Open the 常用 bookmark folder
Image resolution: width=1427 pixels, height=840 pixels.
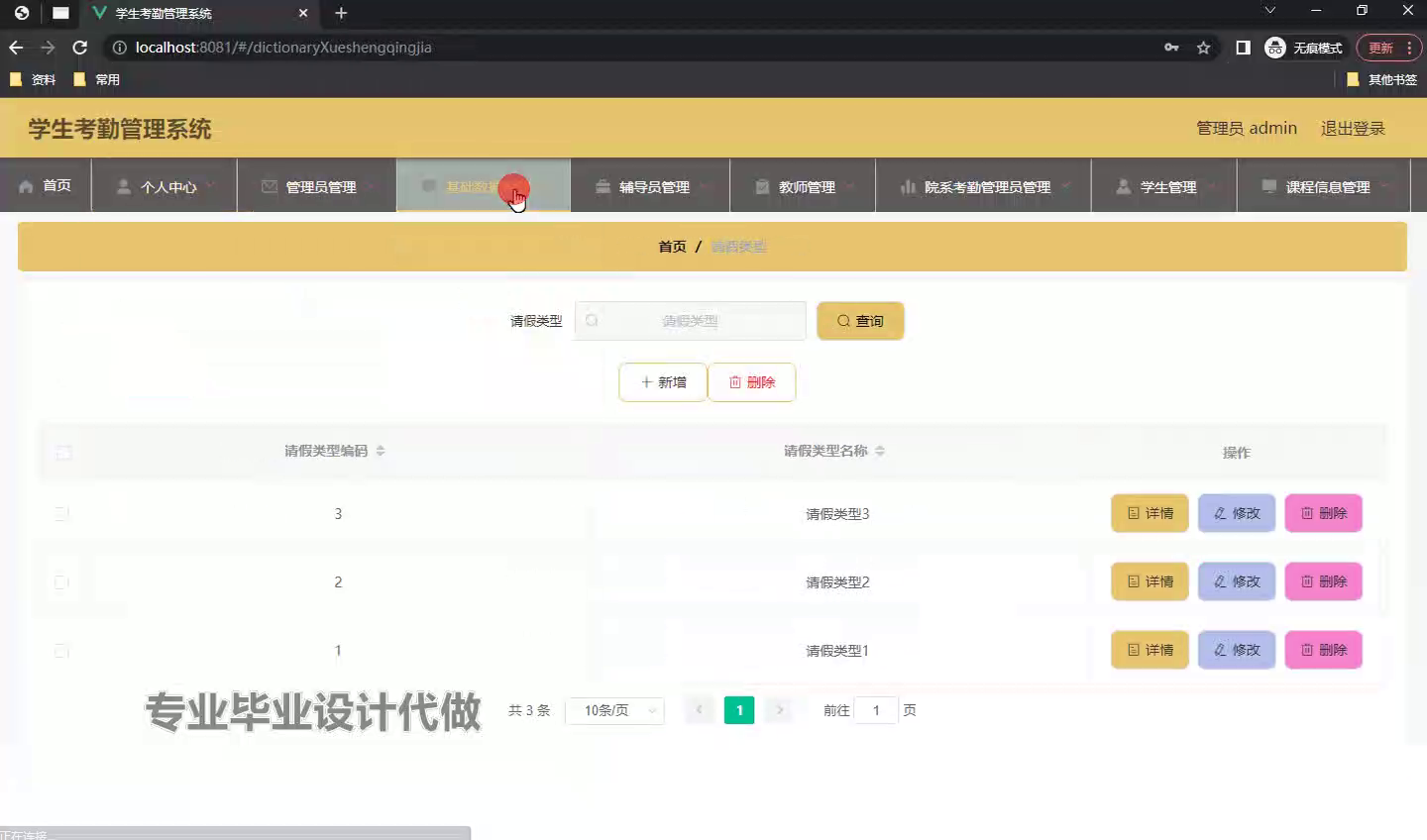pos(97,79)
